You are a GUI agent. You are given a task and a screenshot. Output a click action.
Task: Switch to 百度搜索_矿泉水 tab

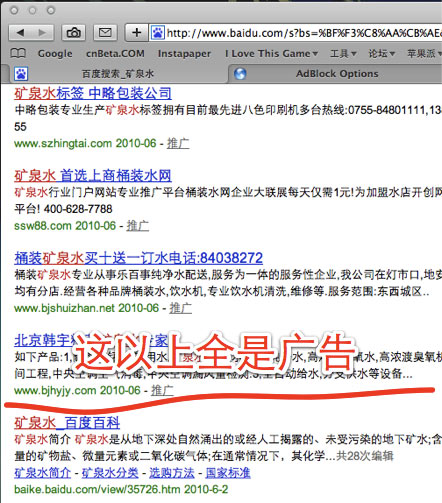118,74
